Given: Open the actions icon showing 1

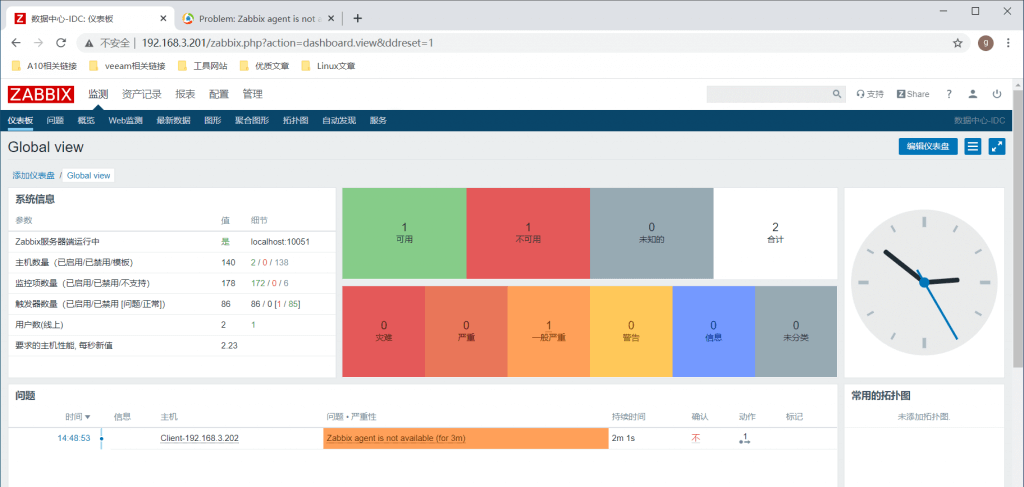Looking at the screenshot, I should pos(744,438).
